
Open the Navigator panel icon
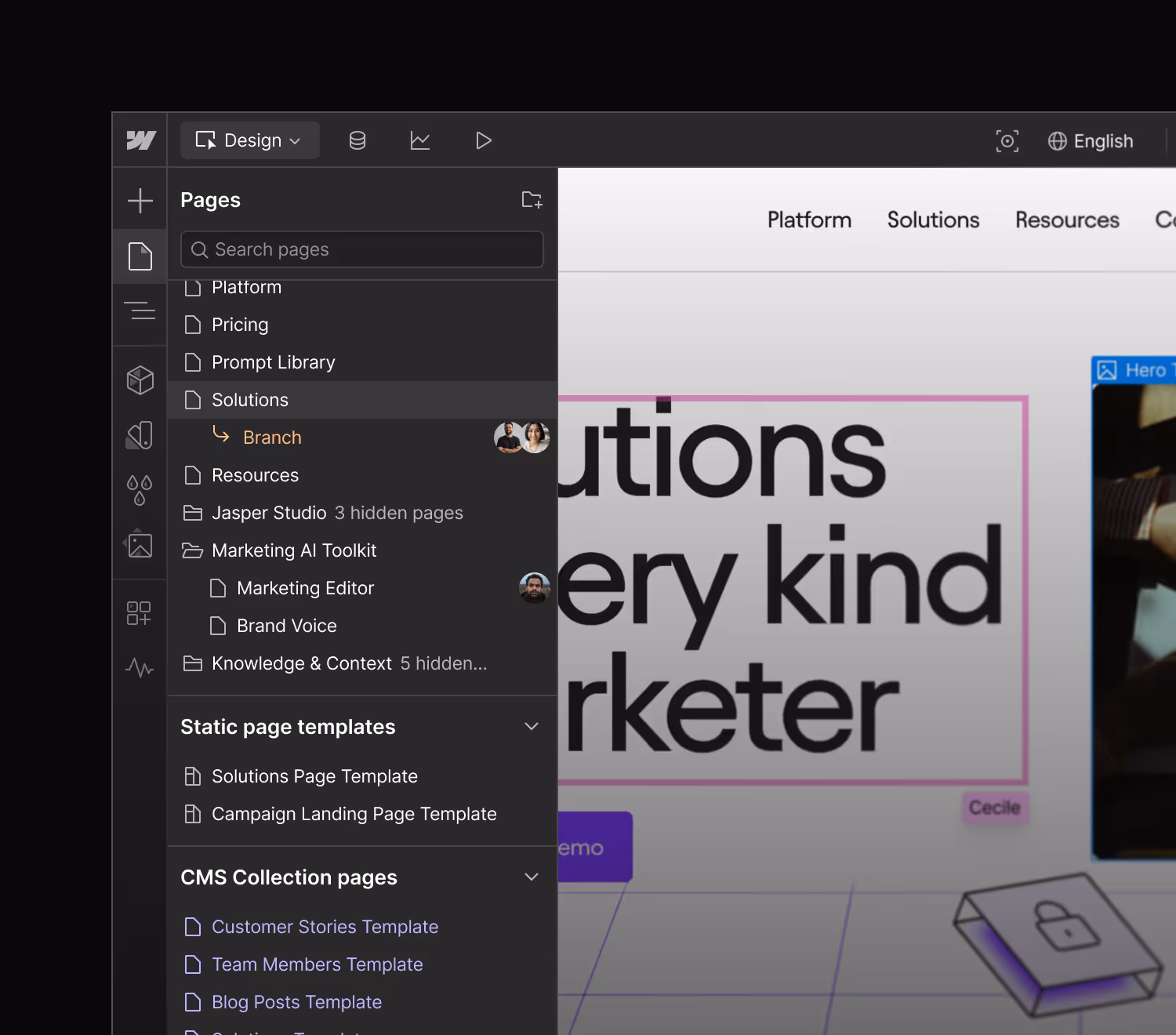140,311
